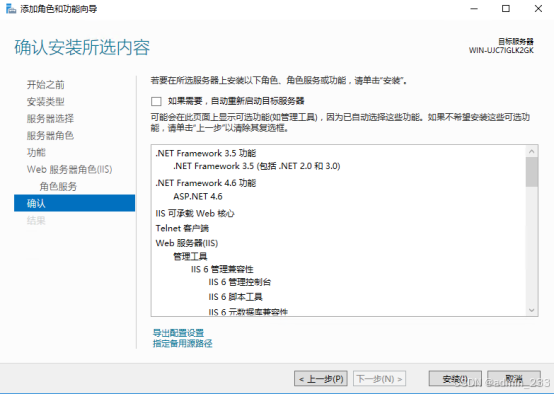554x394 pixels.
Task: Click the 取消 button
Action: coord(514,379)
